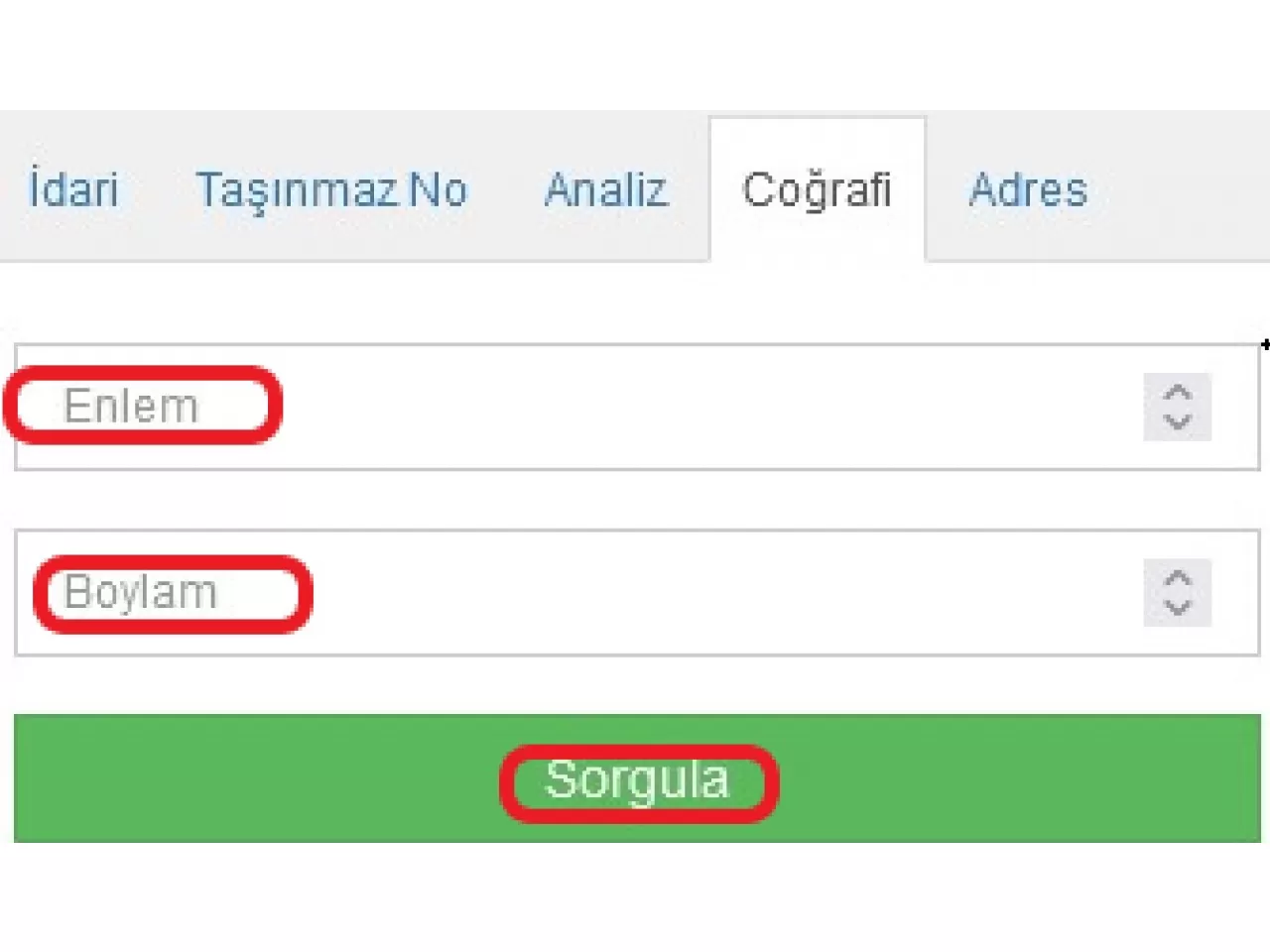Open the Taşınmaz No tab
The width and height of the screenshot is (1270, 952).
[x=332, y=190]
